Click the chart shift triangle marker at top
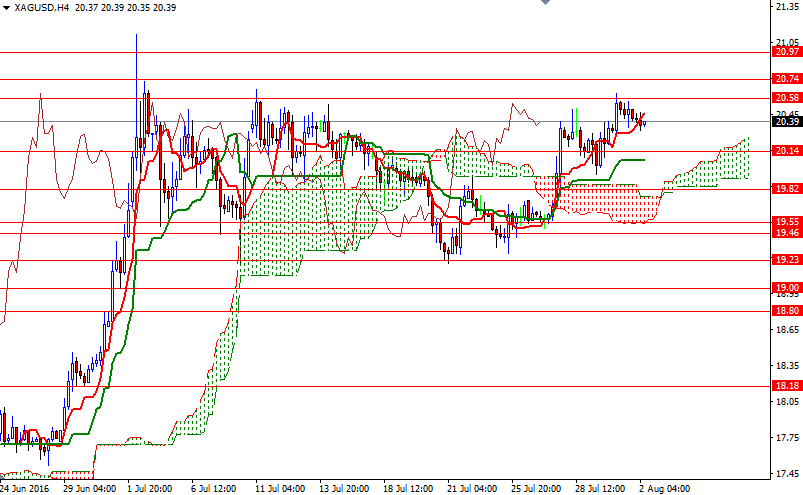 (x=544, y=4)
